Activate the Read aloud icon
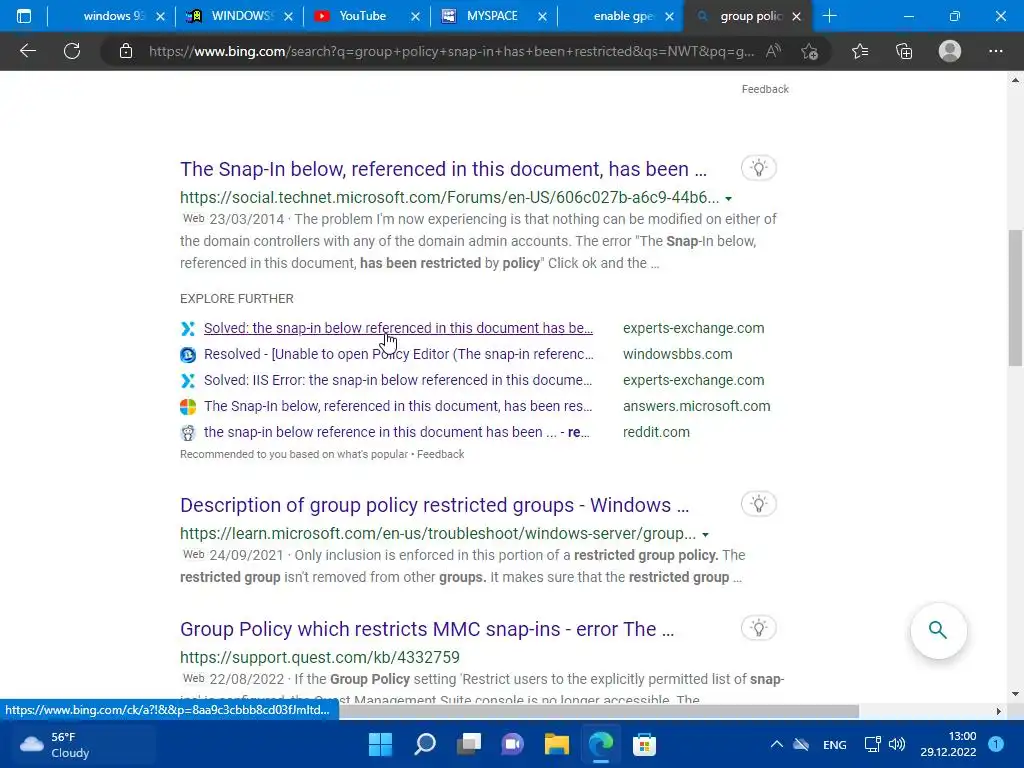 [x=773, y=51]
